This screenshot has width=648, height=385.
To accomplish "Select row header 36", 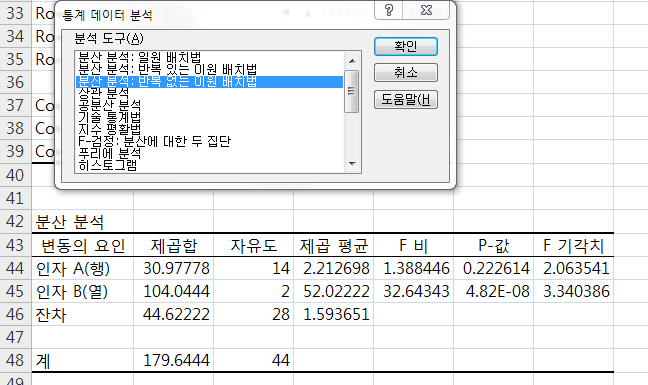I will pos(15,82).
